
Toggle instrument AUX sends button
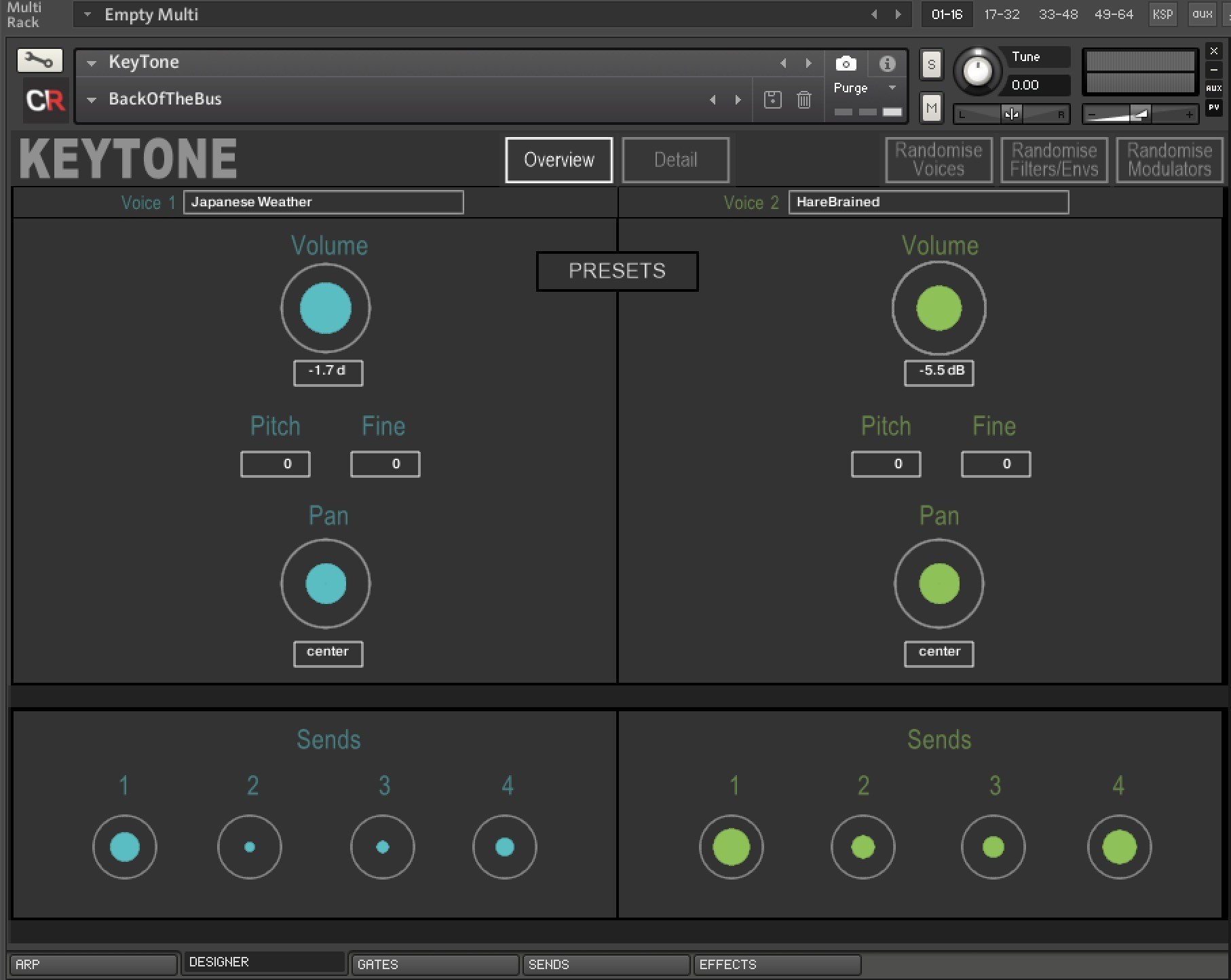(x=1214, y=88)
